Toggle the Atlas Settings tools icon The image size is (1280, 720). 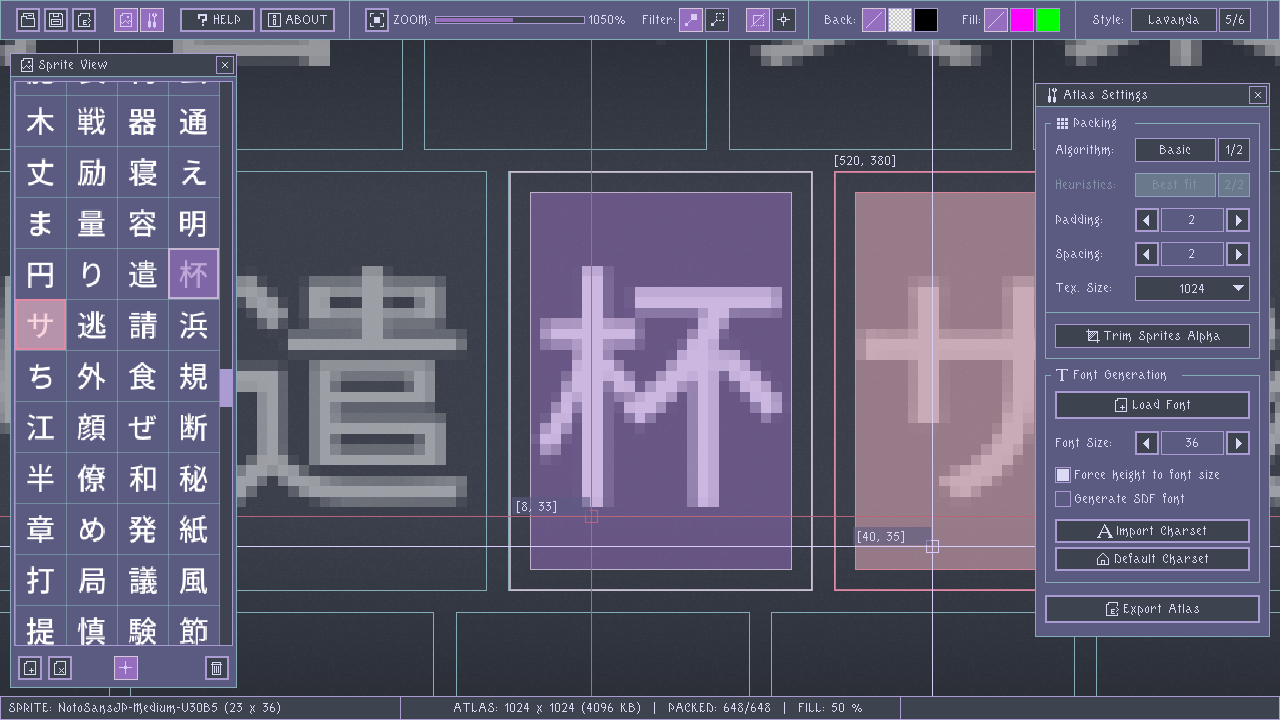coord(152,20)
